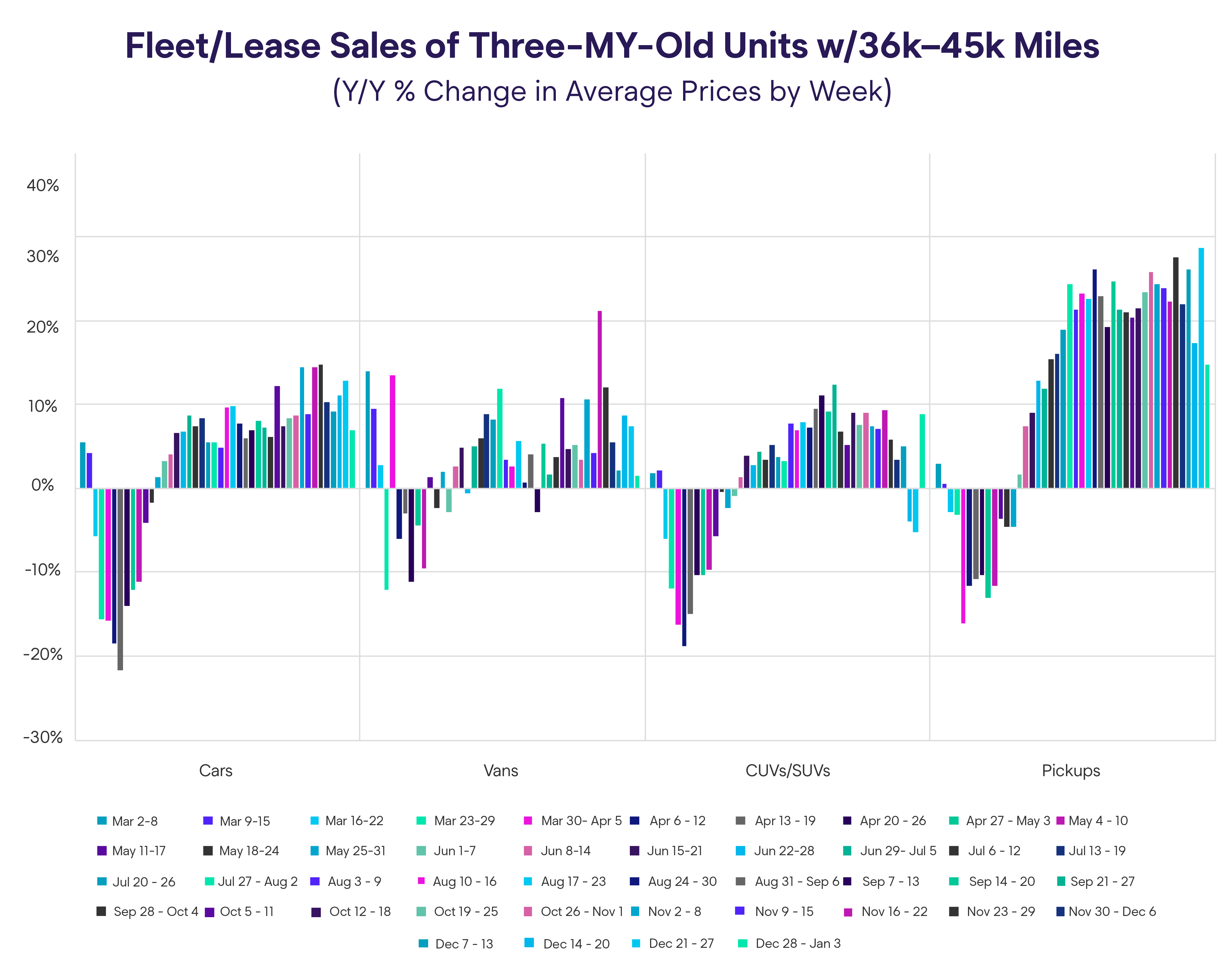Click the Mar 30- Apr 5 legend swatch
Viewport: 1232px width, 971px height.
pos(528,820)
